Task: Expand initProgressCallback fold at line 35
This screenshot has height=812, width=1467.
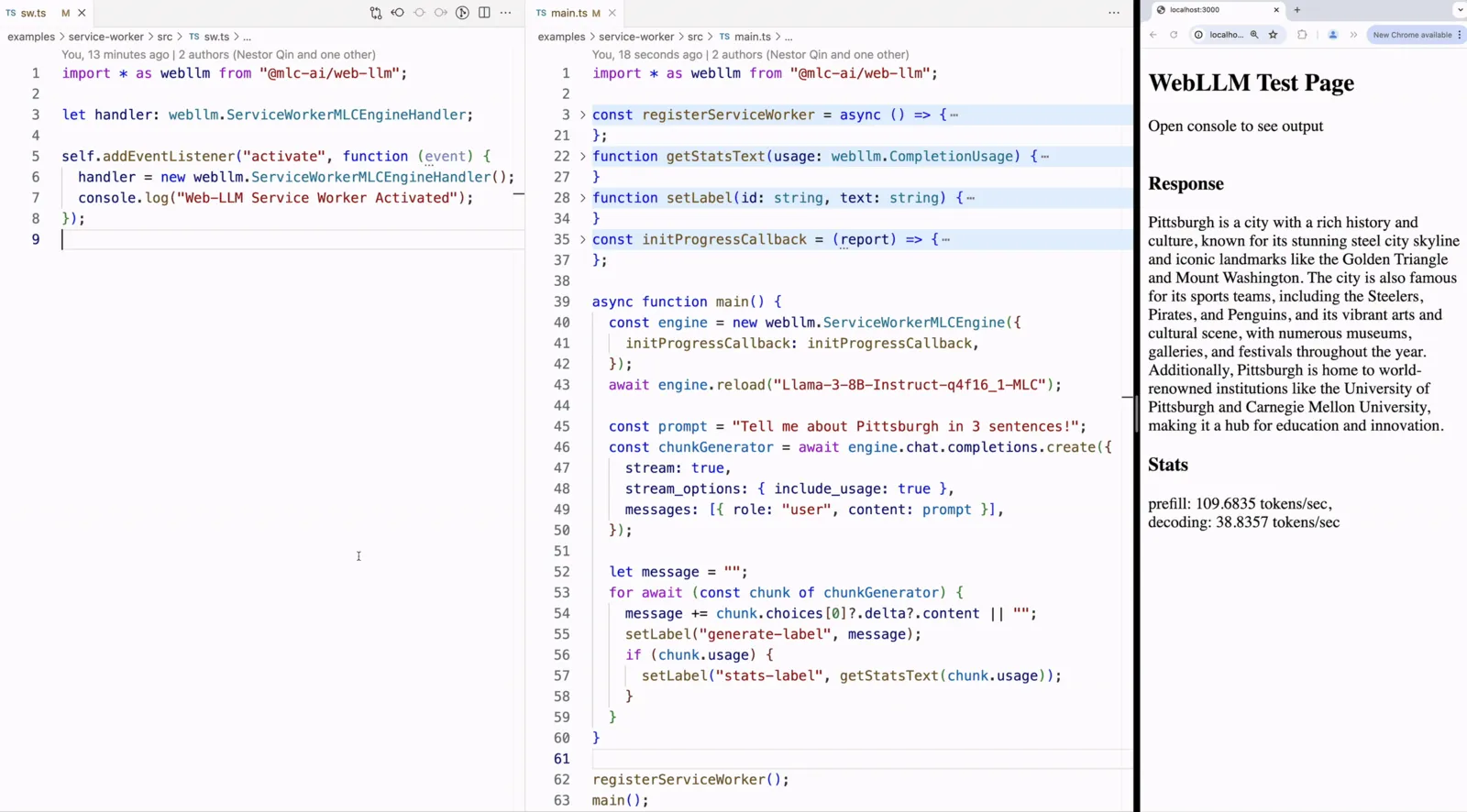Action: [582, 239]
